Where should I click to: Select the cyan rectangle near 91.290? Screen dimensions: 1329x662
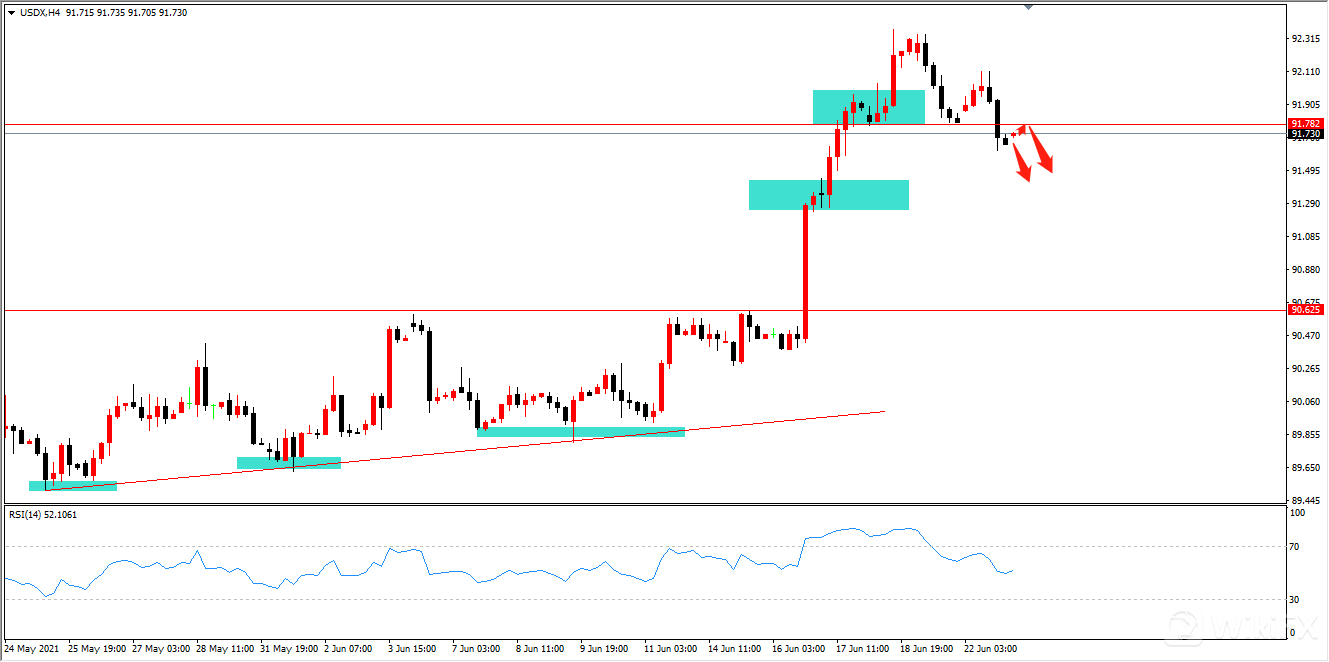click(x=828, y=195)
